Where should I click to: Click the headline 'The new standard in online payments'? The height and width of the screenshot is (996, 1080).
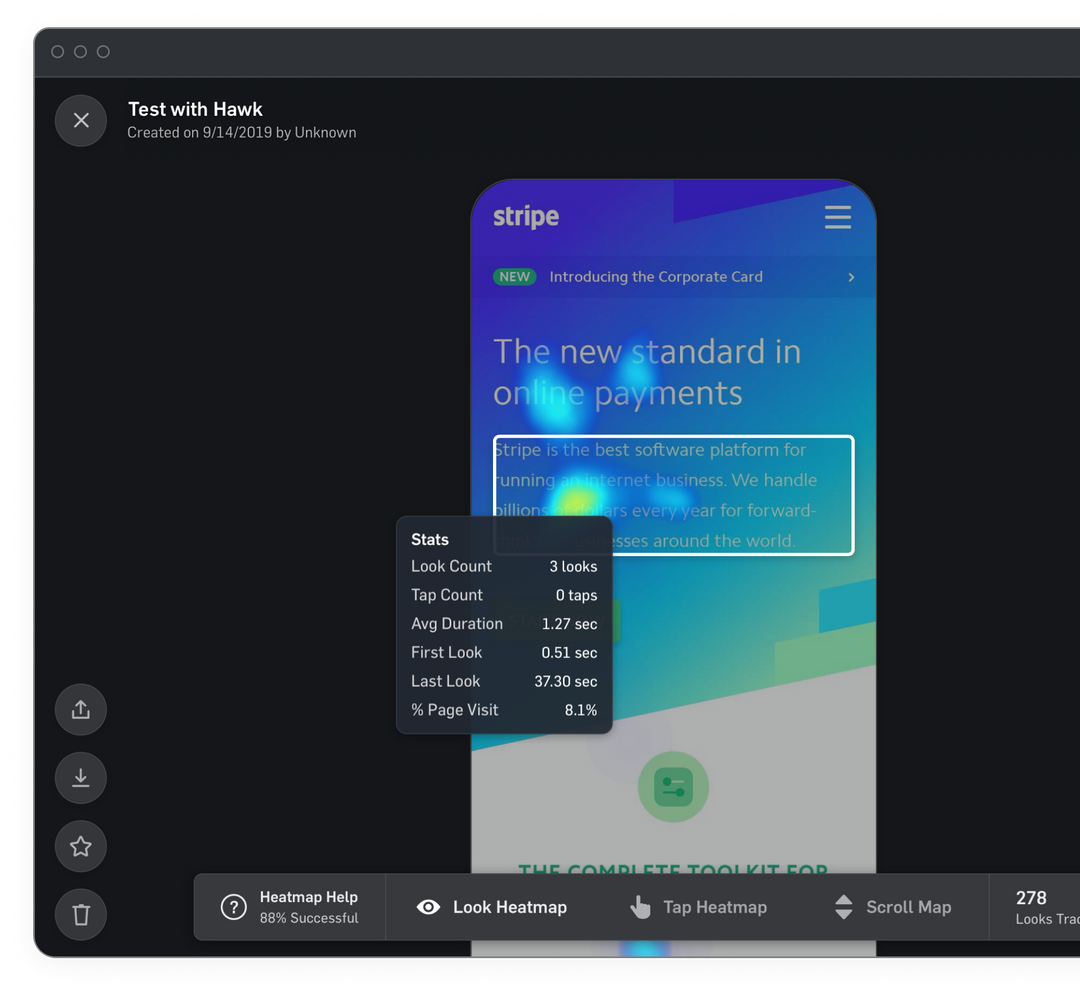[x=646, y=372]
